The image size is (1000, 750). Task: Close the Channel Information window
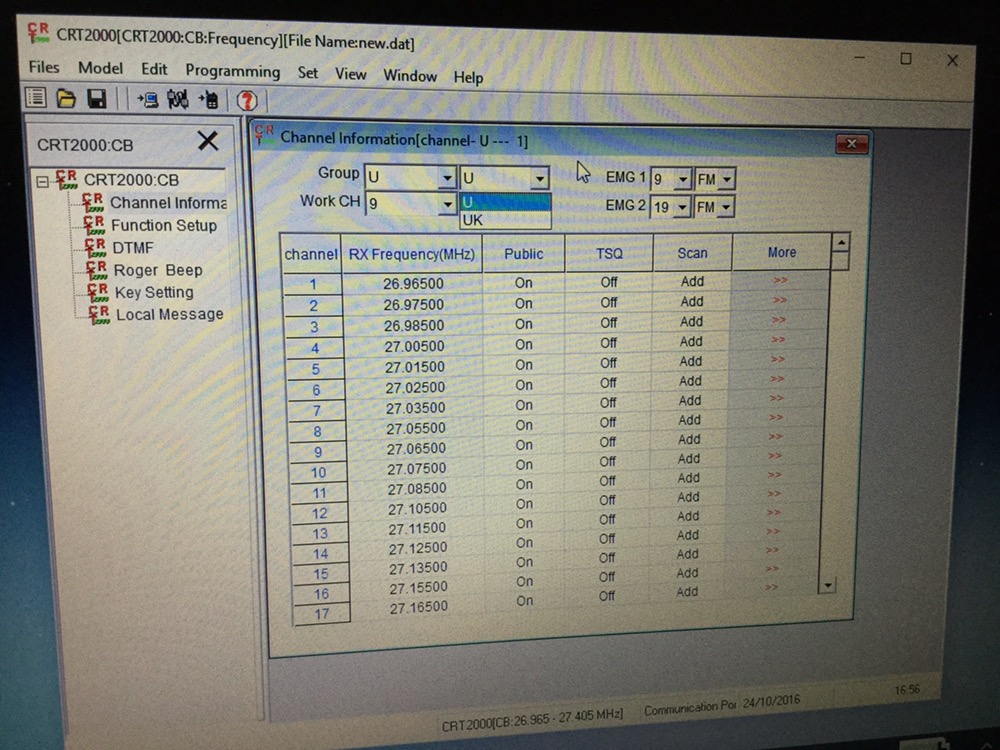tap(851, 143)
